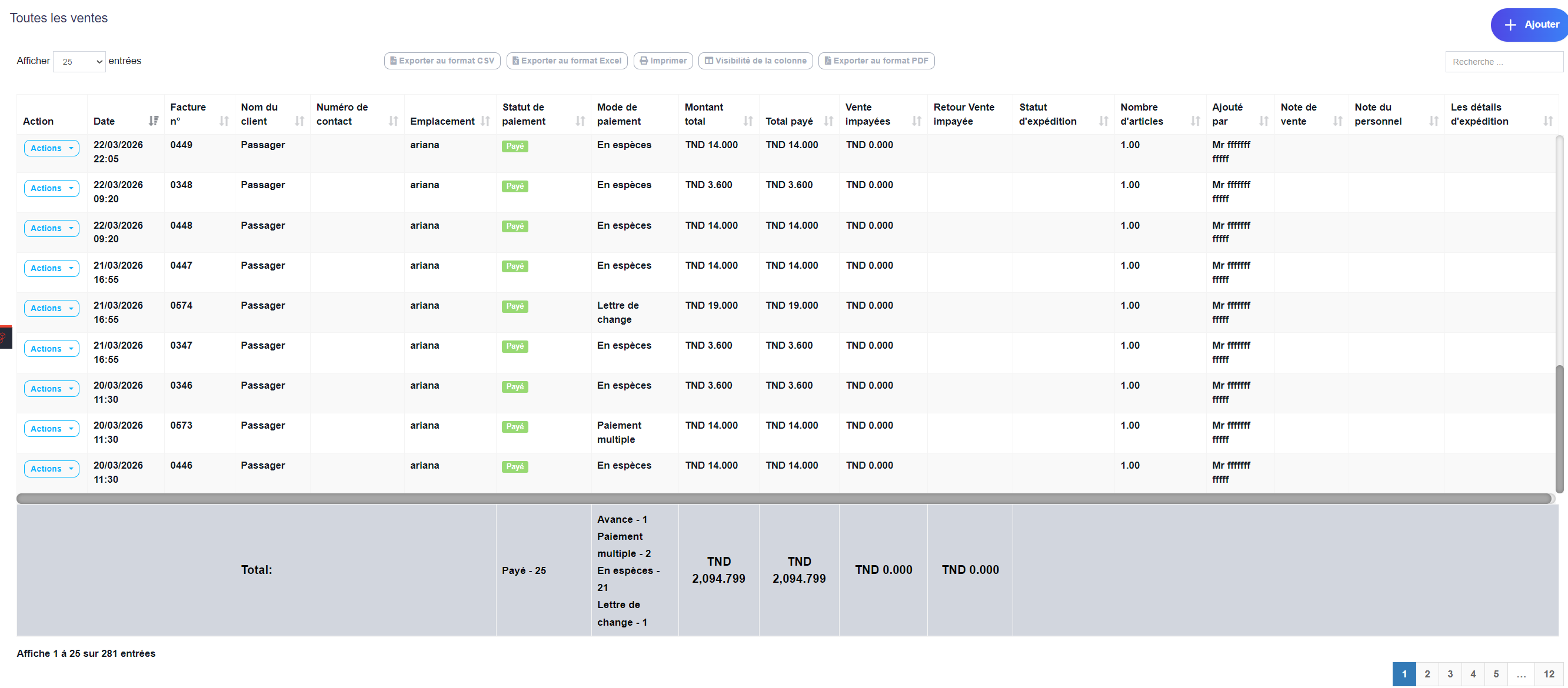Expand the Actions menu for invoice 0574
Viewport: 1568px width, 688px height.
coord(51,308)
